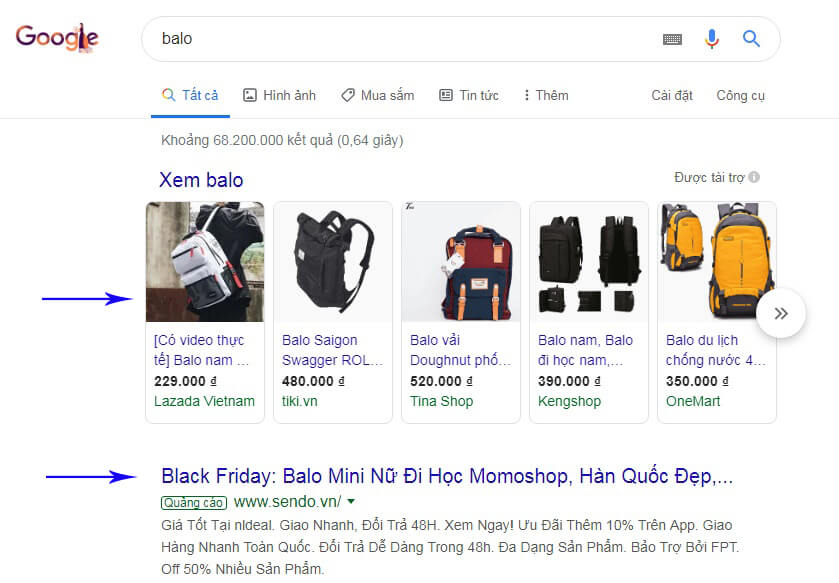This screenshot has width=839, height=583.
Task: Visit the 'Lazada Vietnam' store link
Action: tap(204, 401)
